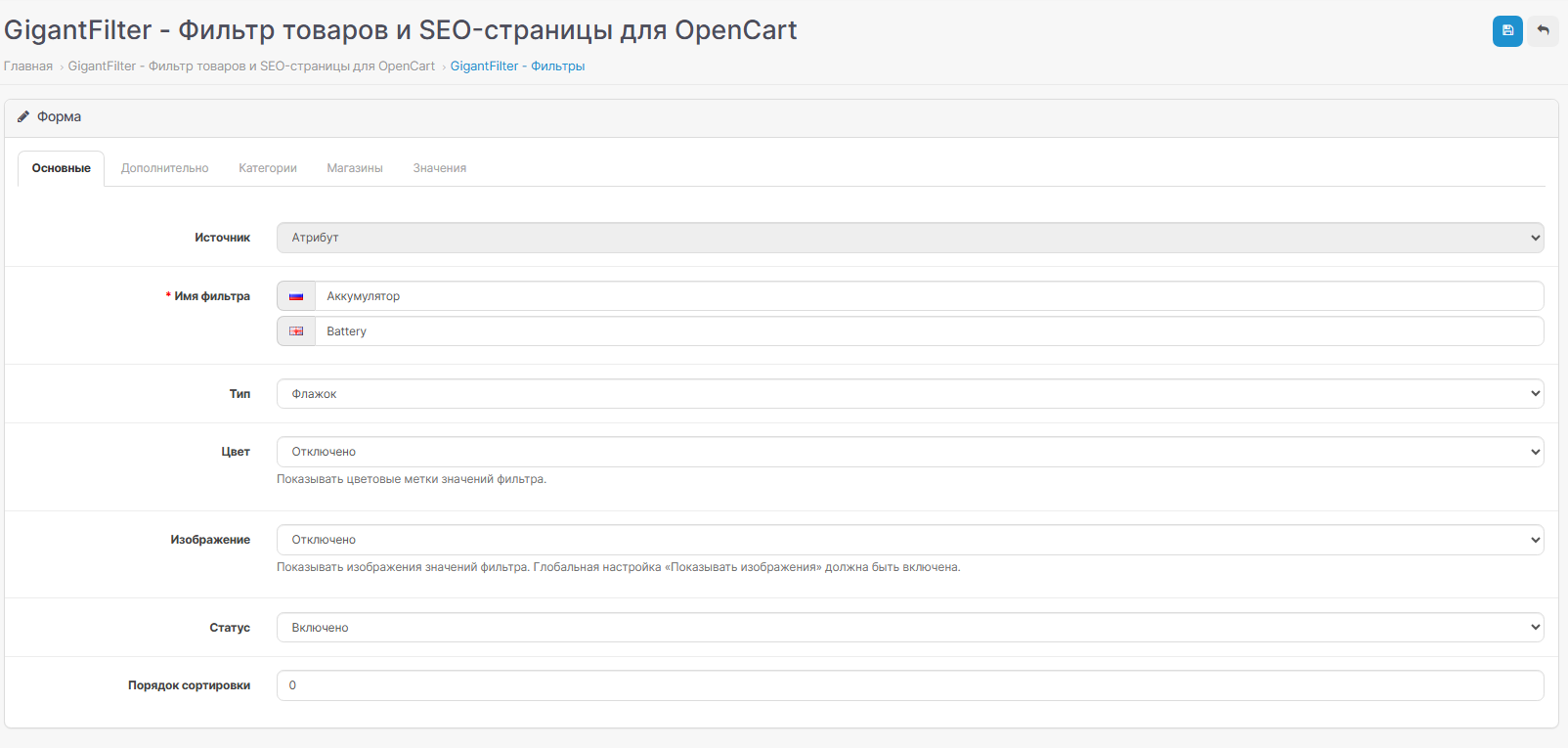Click GigantFilter - Фильтры breadcrumb link
1568x748 pixels.
click(517, 66)
